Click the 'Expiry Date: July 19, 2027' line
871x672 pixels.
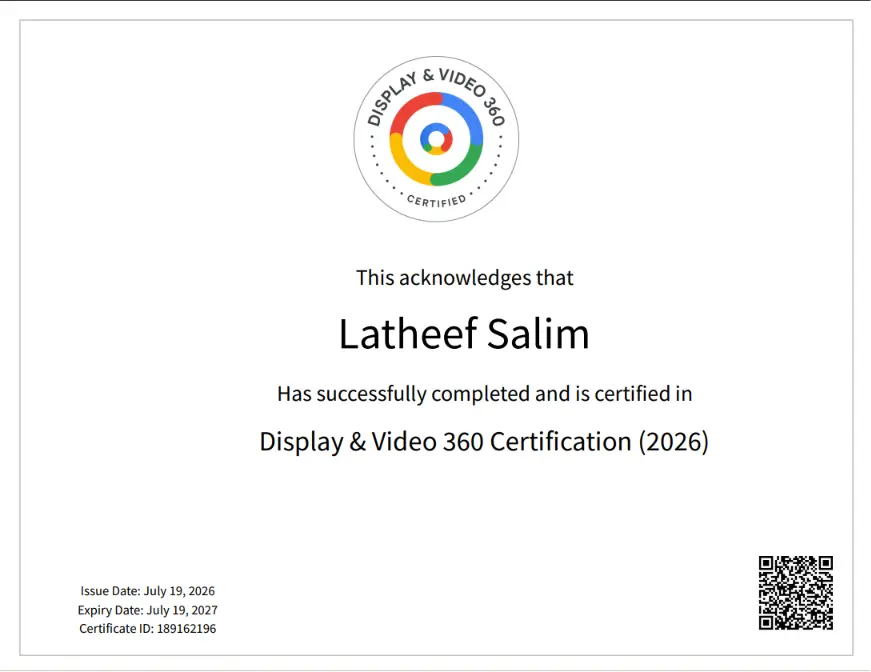tap(147, 610)
